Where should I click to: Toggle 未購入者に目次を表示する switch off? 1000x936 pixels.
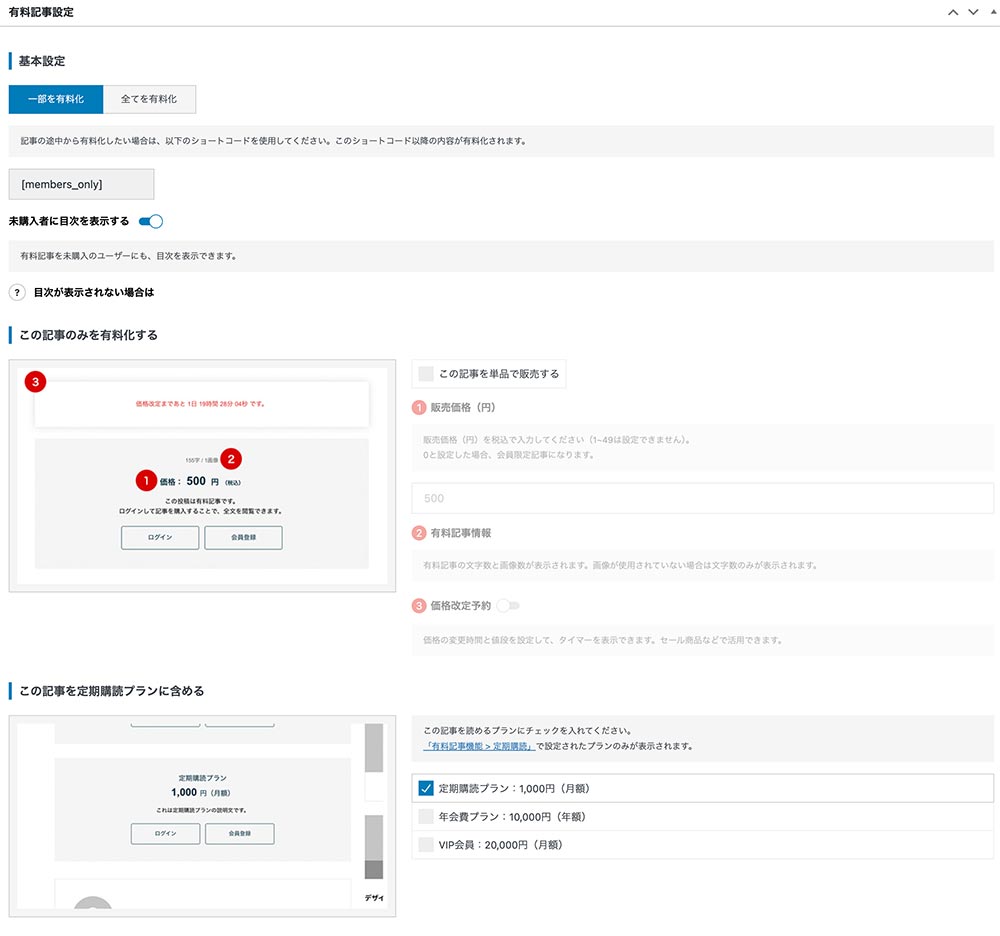point(150,221)
